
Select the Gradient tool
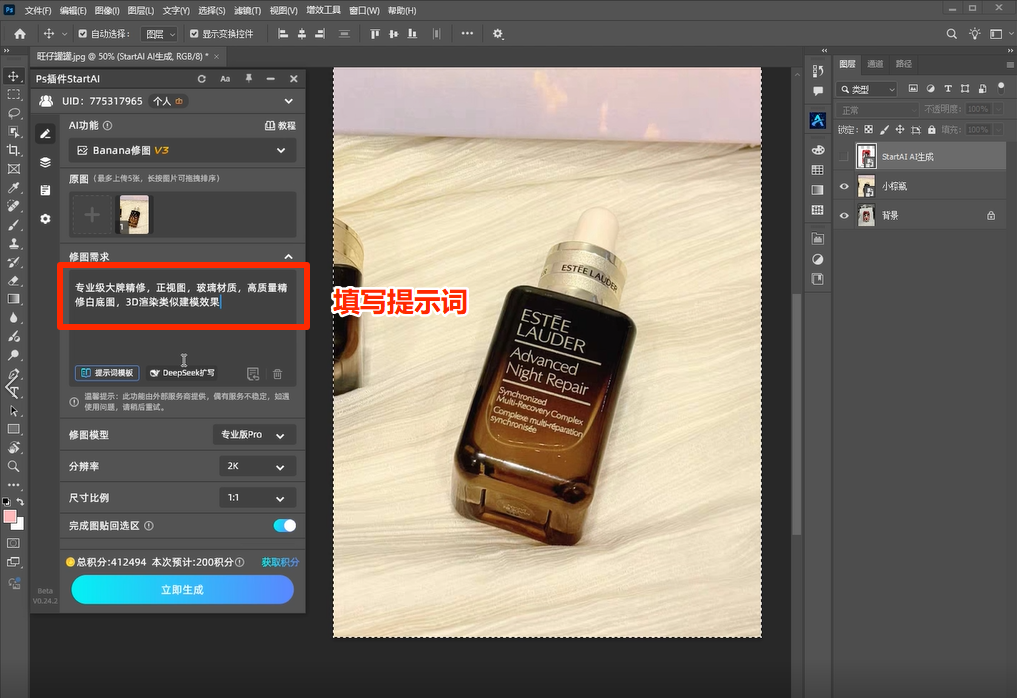click(x=13, y=299)
